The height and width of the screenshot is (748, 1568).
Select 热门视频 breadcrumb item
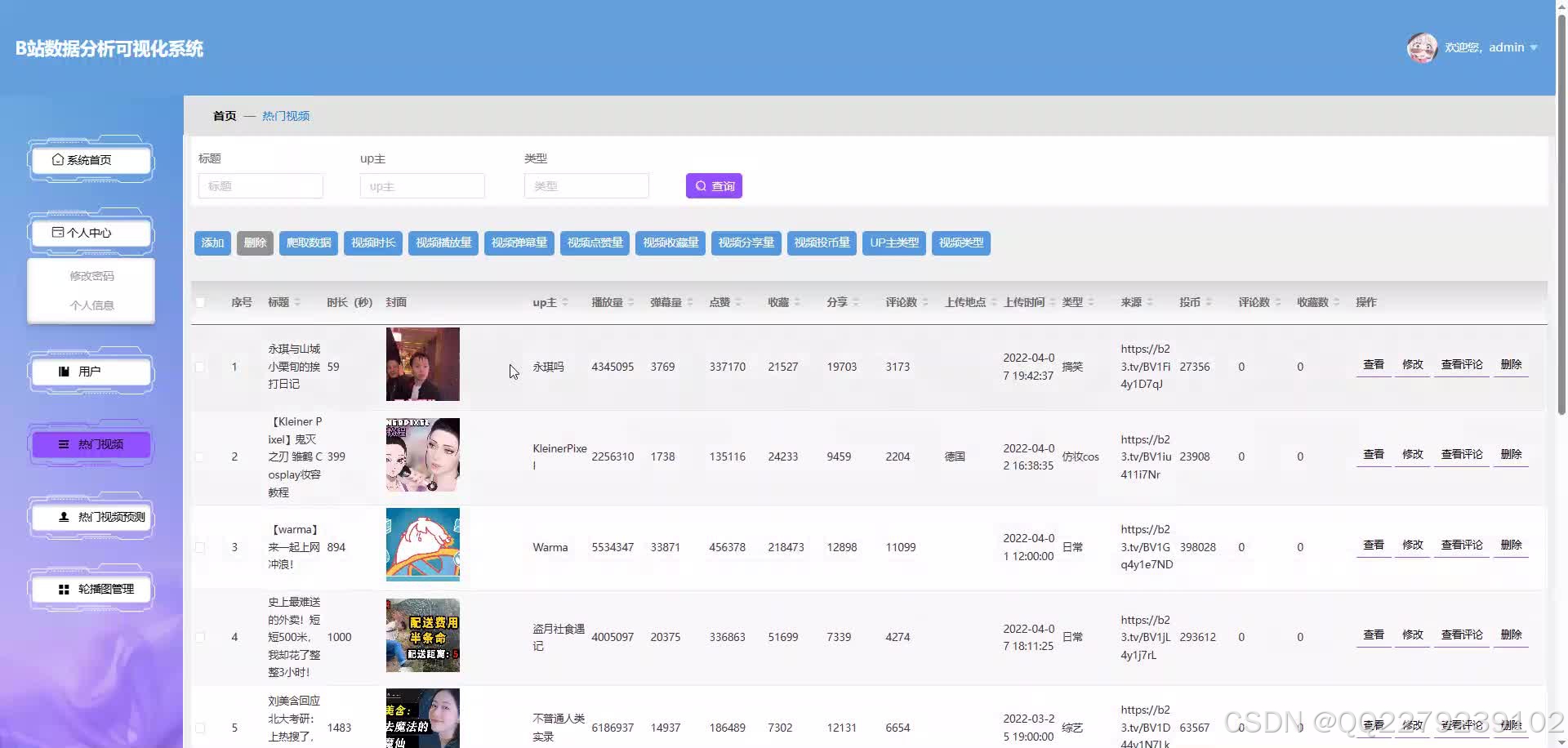pos(285,115)
